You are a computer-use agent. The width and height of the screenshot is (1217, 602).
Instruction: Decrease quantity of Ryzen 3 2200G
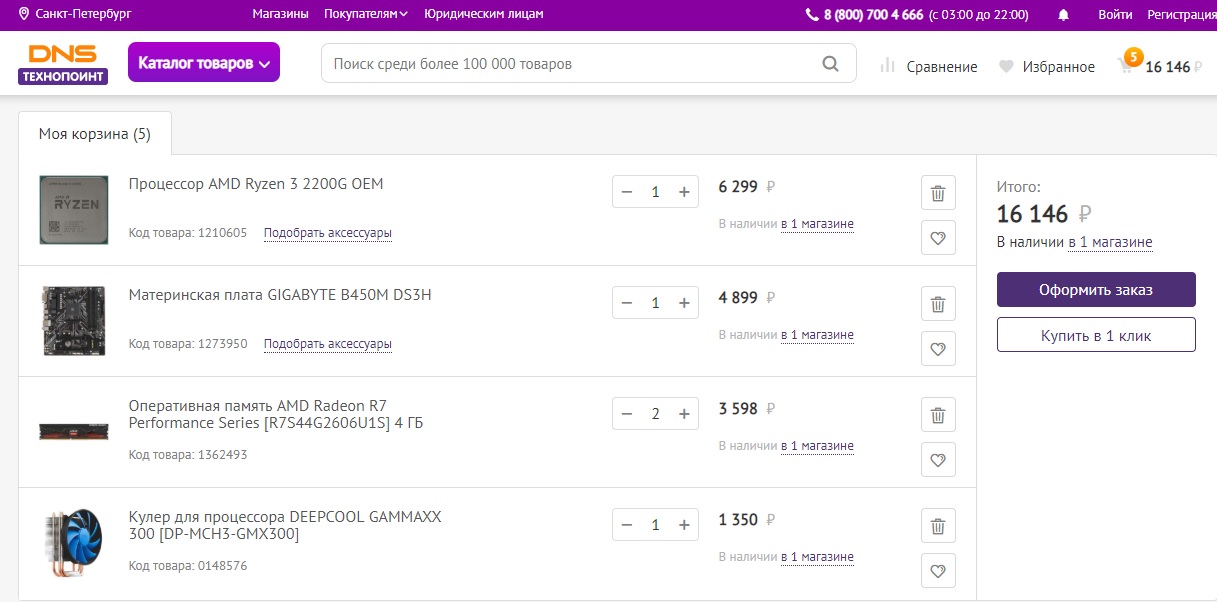point(627,192)
